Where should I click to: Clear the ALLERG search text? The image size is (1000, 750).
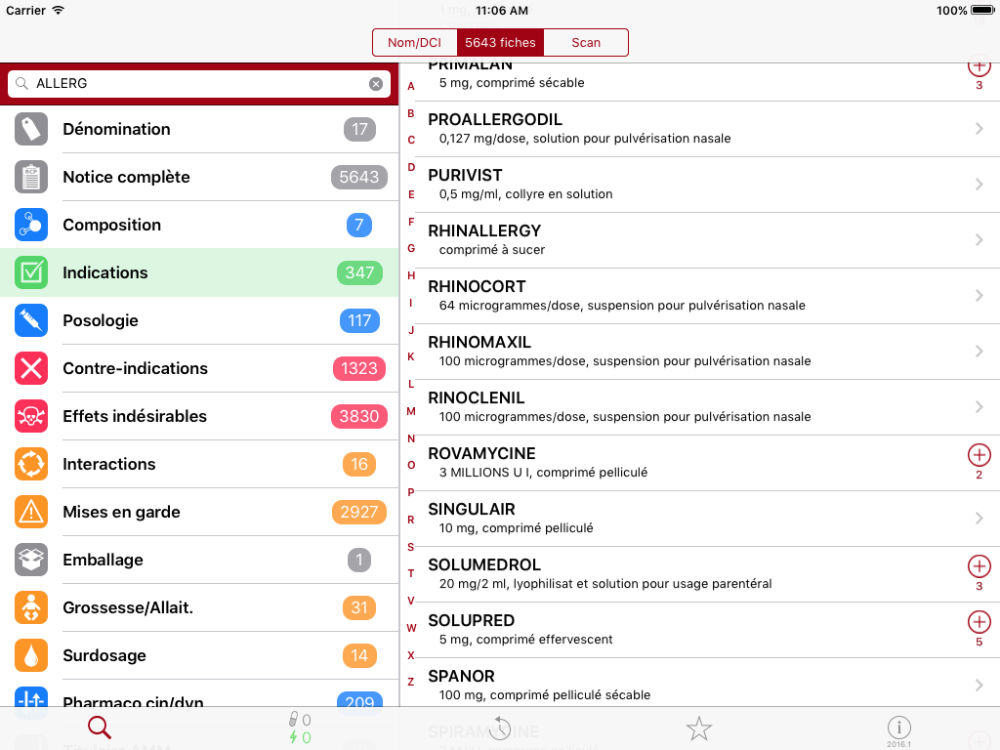coord(376,84)
